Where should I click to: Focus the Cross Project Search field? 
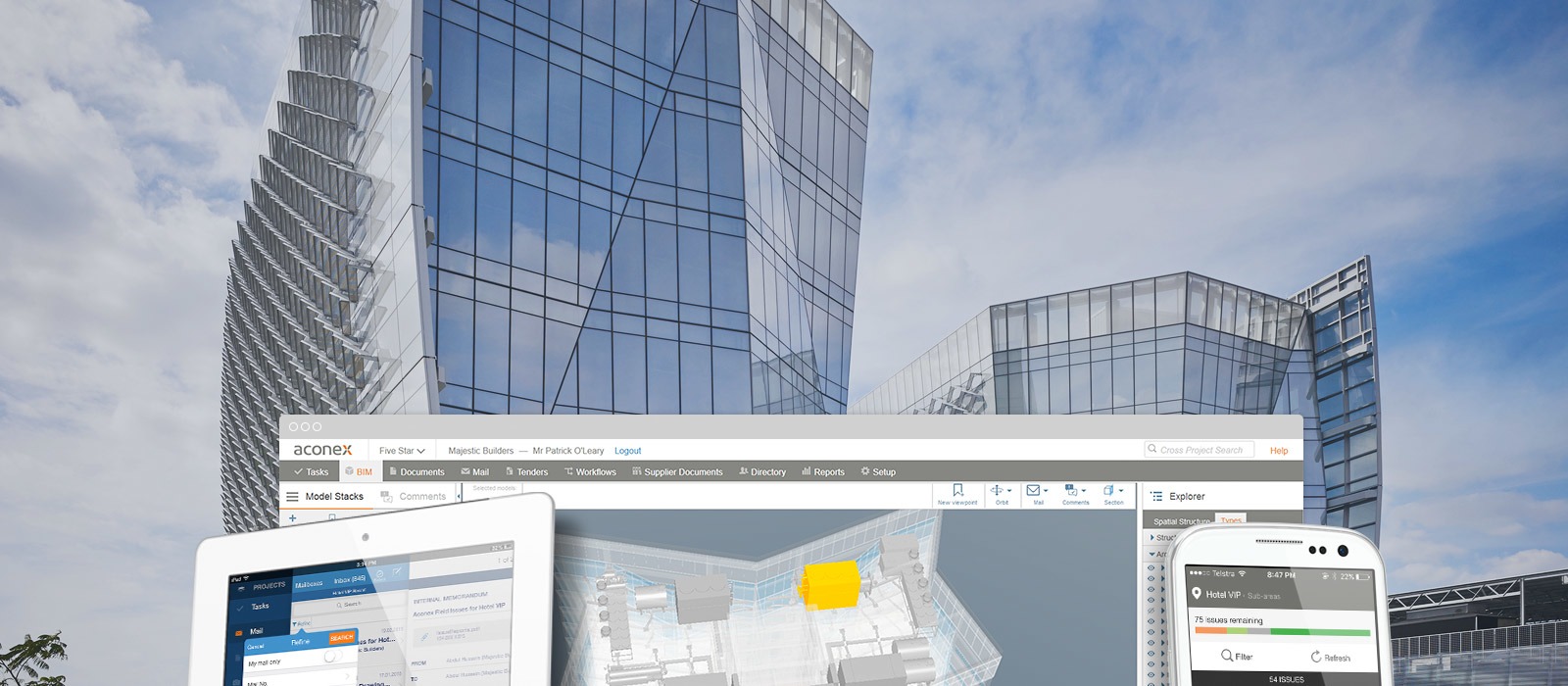(x=1200, y=450)
